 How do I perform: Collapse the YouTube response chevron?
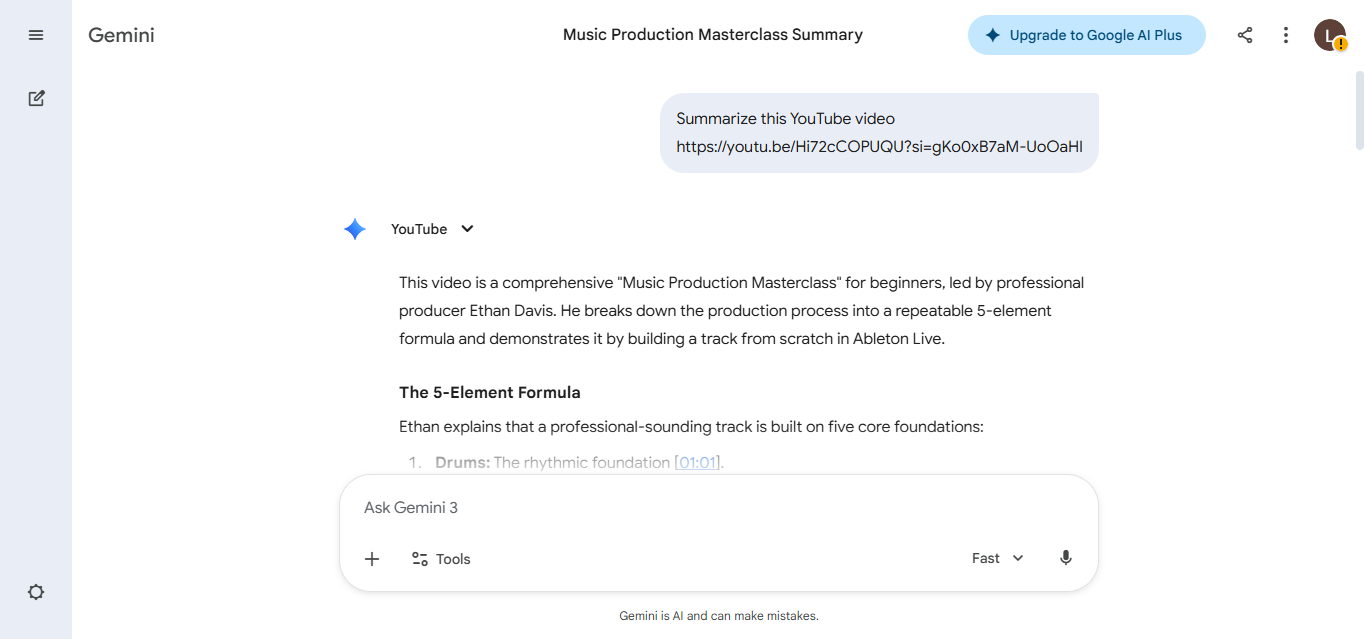point(467,229)
